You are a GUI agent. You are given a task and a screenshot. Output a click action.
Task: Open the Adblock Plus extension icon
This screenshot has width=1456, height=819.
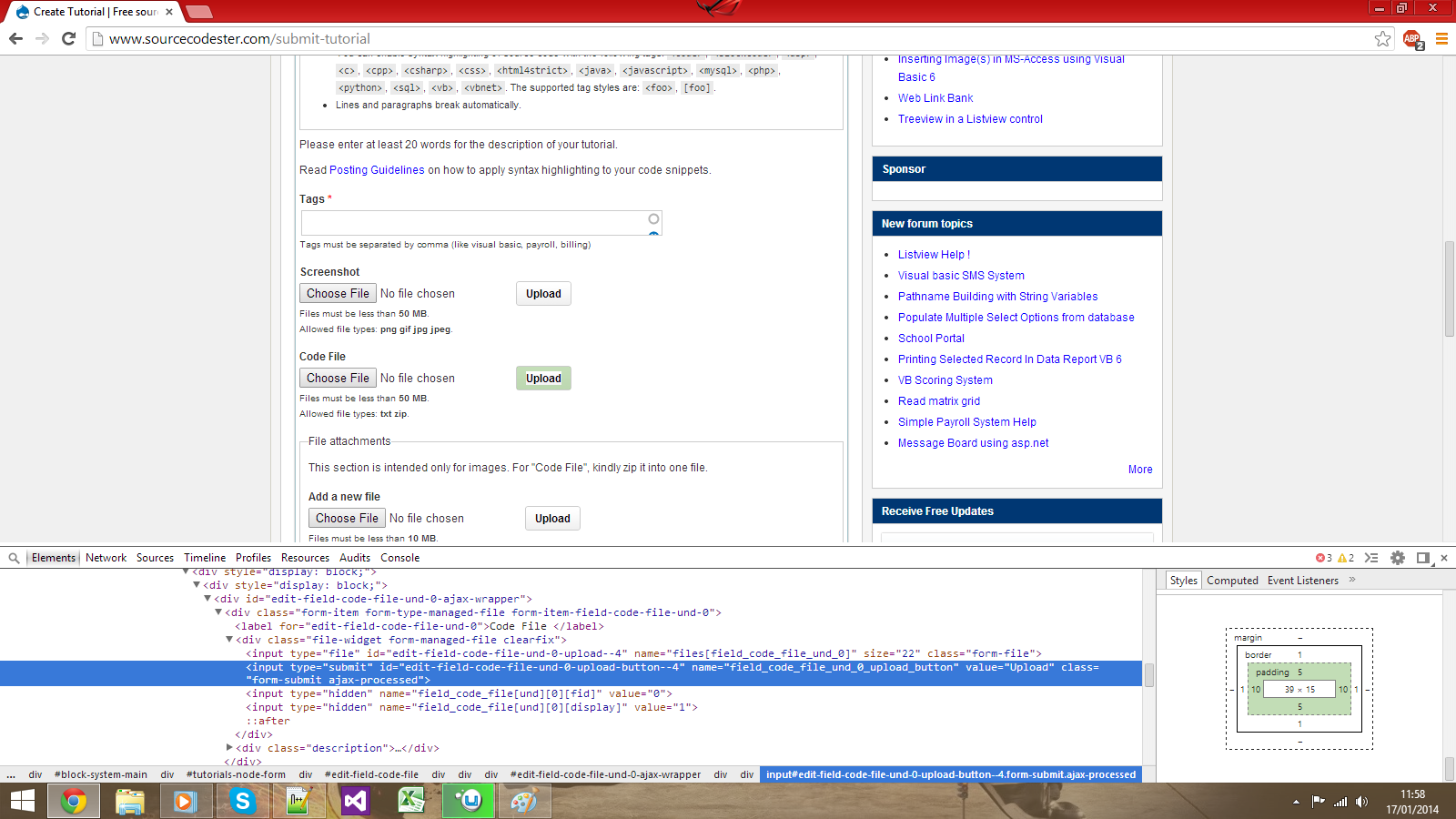[x=1412, y=39]
